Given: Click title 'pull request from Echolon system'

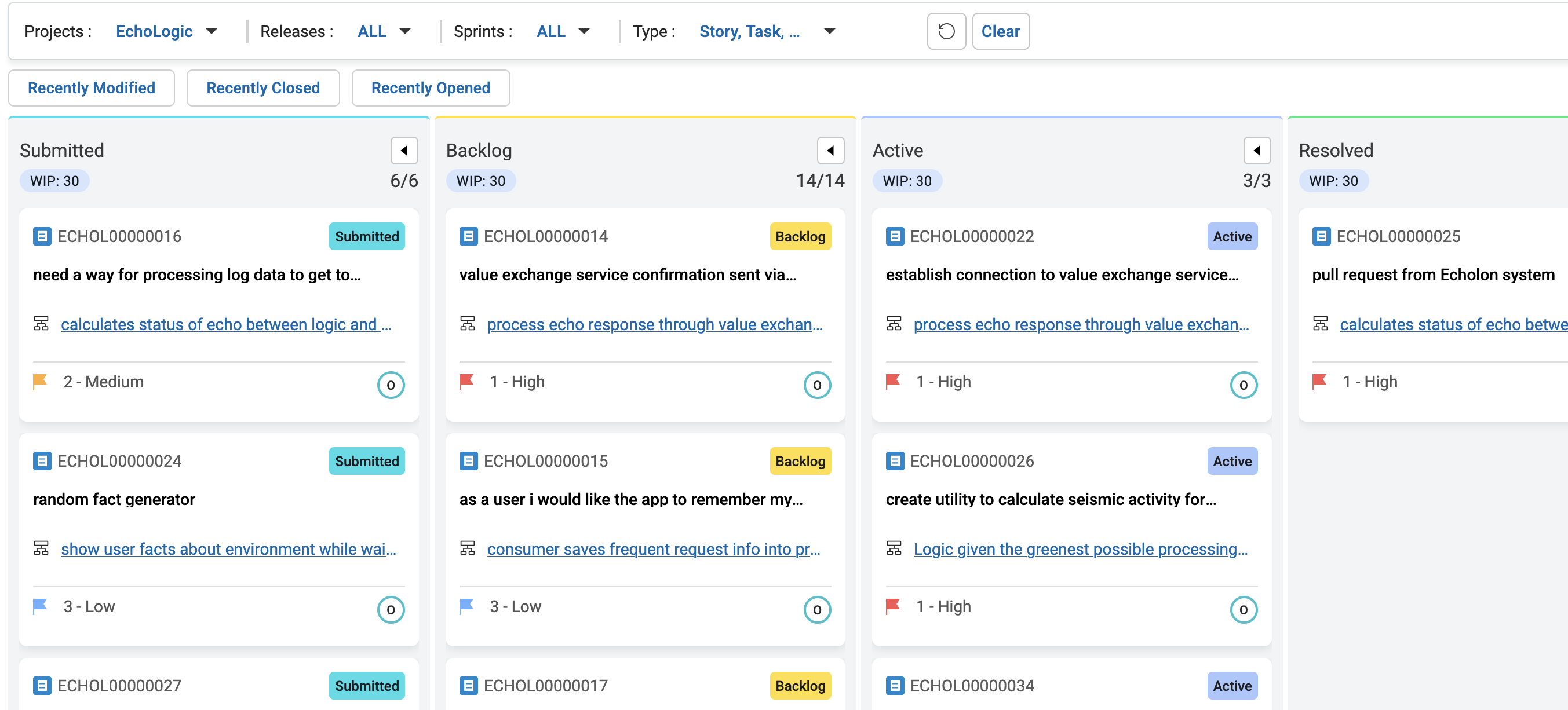Looking at the screenshot, I should [1433, 275].
